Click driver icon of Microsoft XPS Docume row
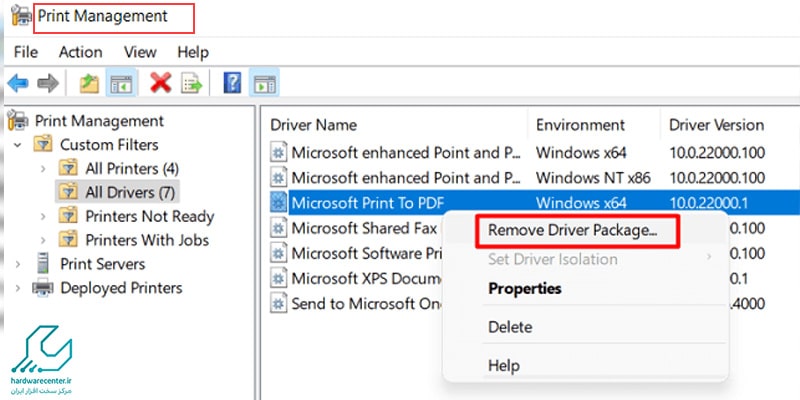The image size is (800, 400). coord(278,279)
